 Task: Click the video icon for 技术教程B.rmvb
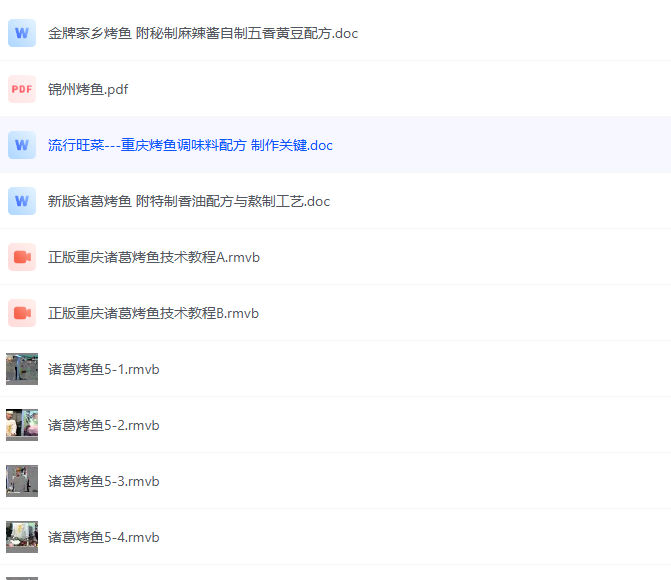click(x=22, y=313)
